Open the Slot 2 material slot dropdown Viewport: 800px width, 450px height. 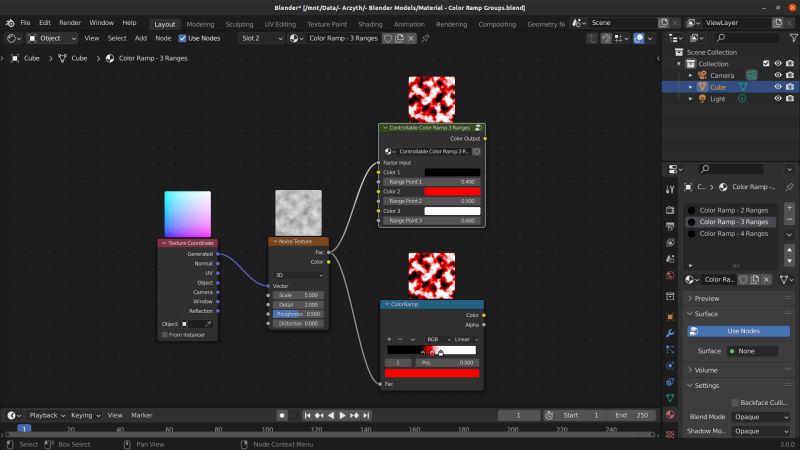coord(261,38)
